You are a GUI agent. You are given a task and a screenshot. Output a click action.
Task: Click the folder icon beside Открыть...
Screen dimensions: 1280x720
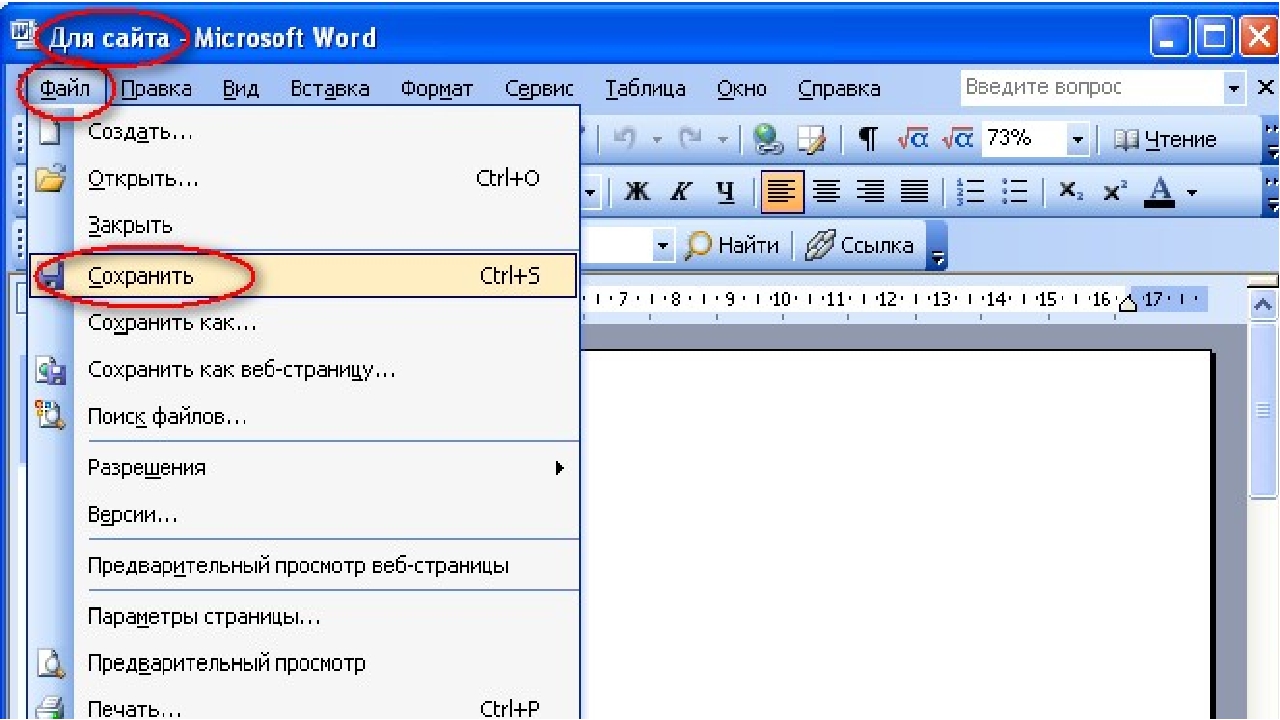pyautogui.click(x=49, y=180)
